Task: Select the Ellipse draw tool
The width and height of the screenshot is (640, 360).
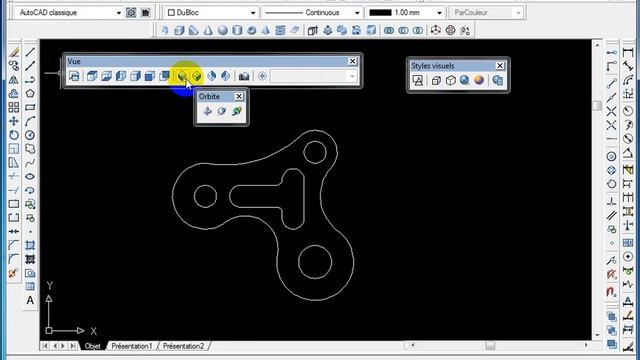Action: 30,176
